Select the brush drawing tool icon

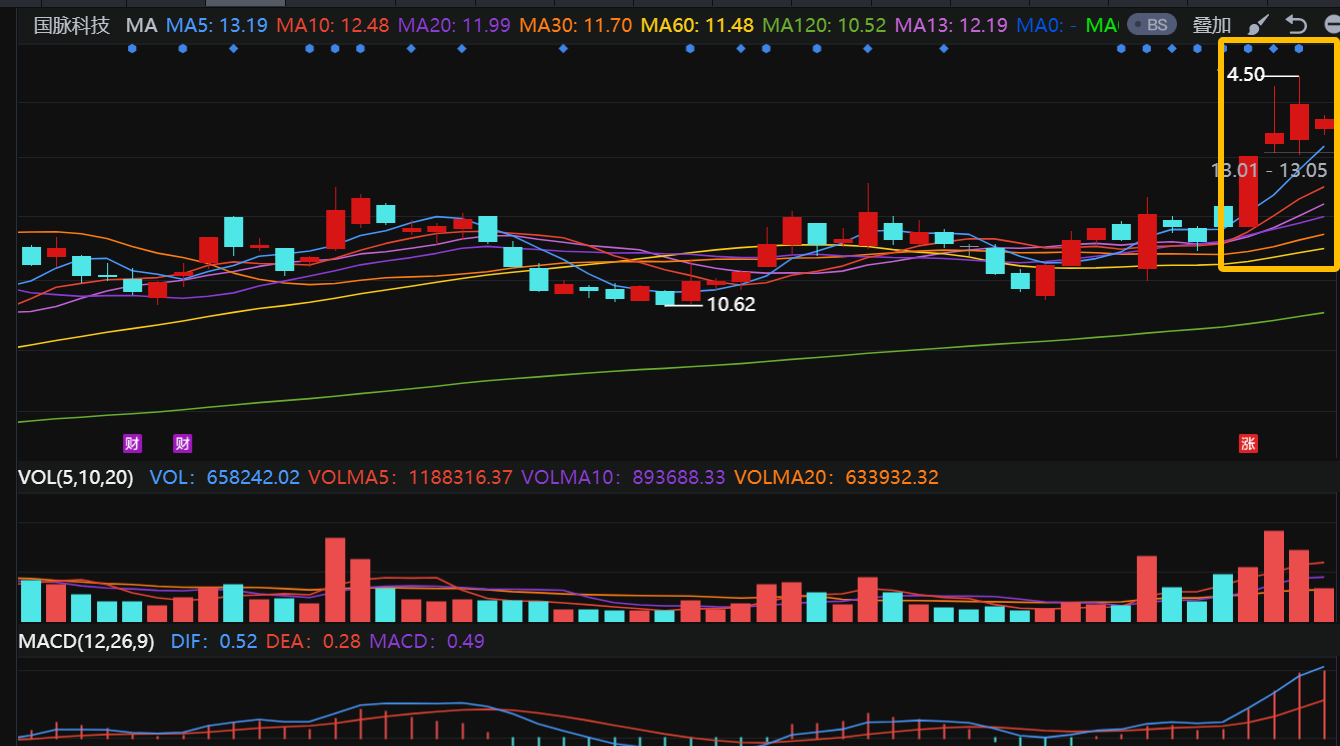(x=1260, y=25)
